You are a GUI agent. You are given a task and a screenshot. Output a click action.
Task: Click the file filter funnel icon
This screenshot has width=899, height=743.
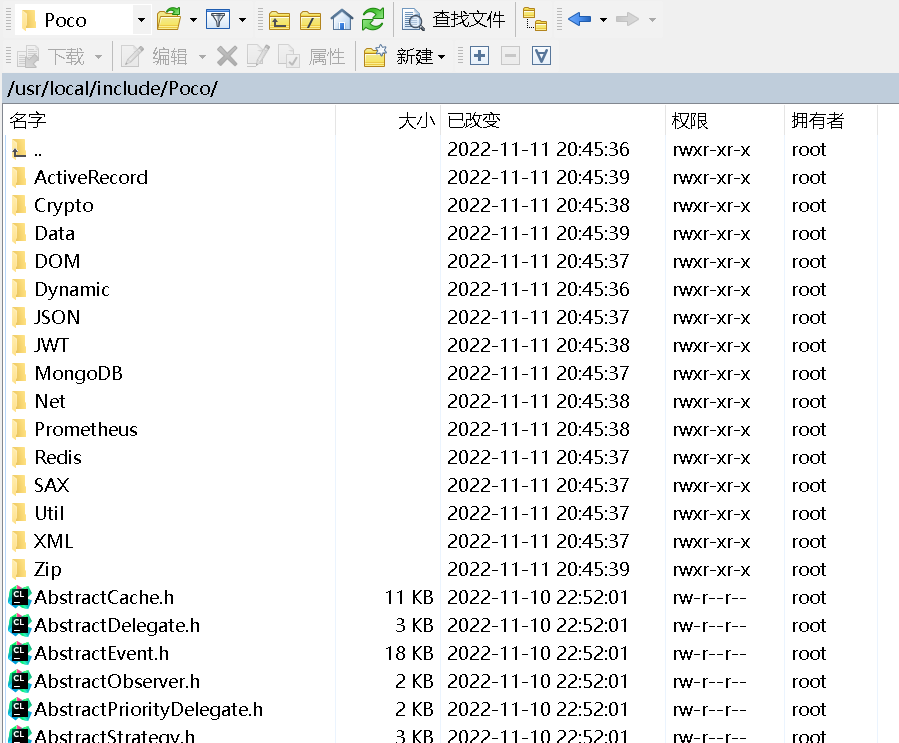point(218,20)
